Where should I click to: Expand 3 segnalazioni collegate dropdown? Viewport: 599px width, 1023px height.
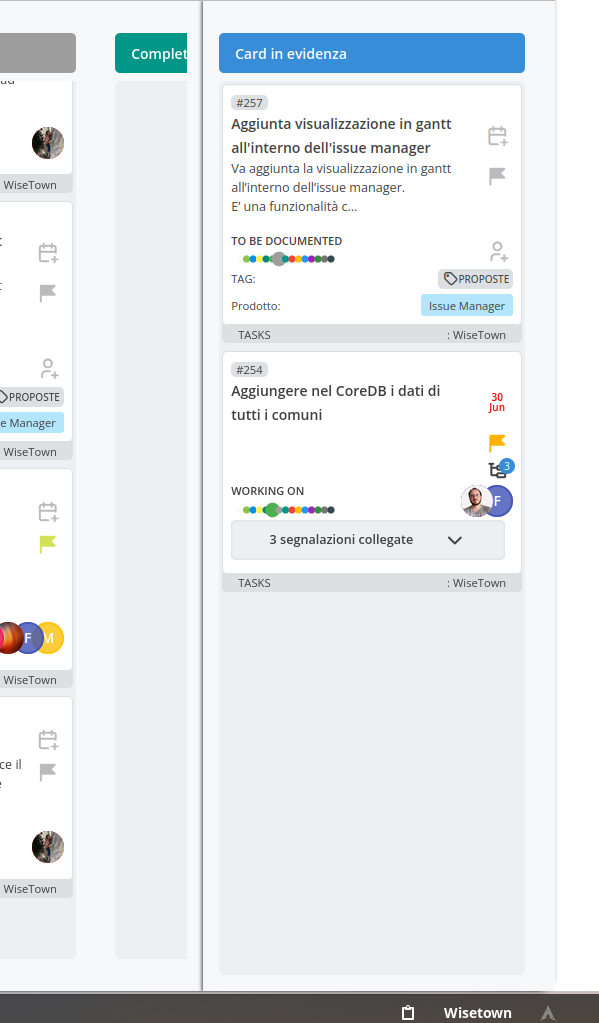tap(367, 540)
